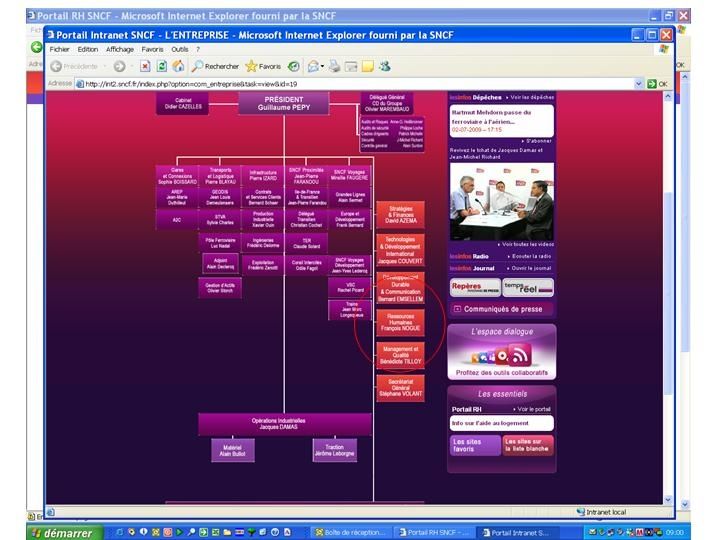Click the printer icon in toolbar

coord(334,67)
